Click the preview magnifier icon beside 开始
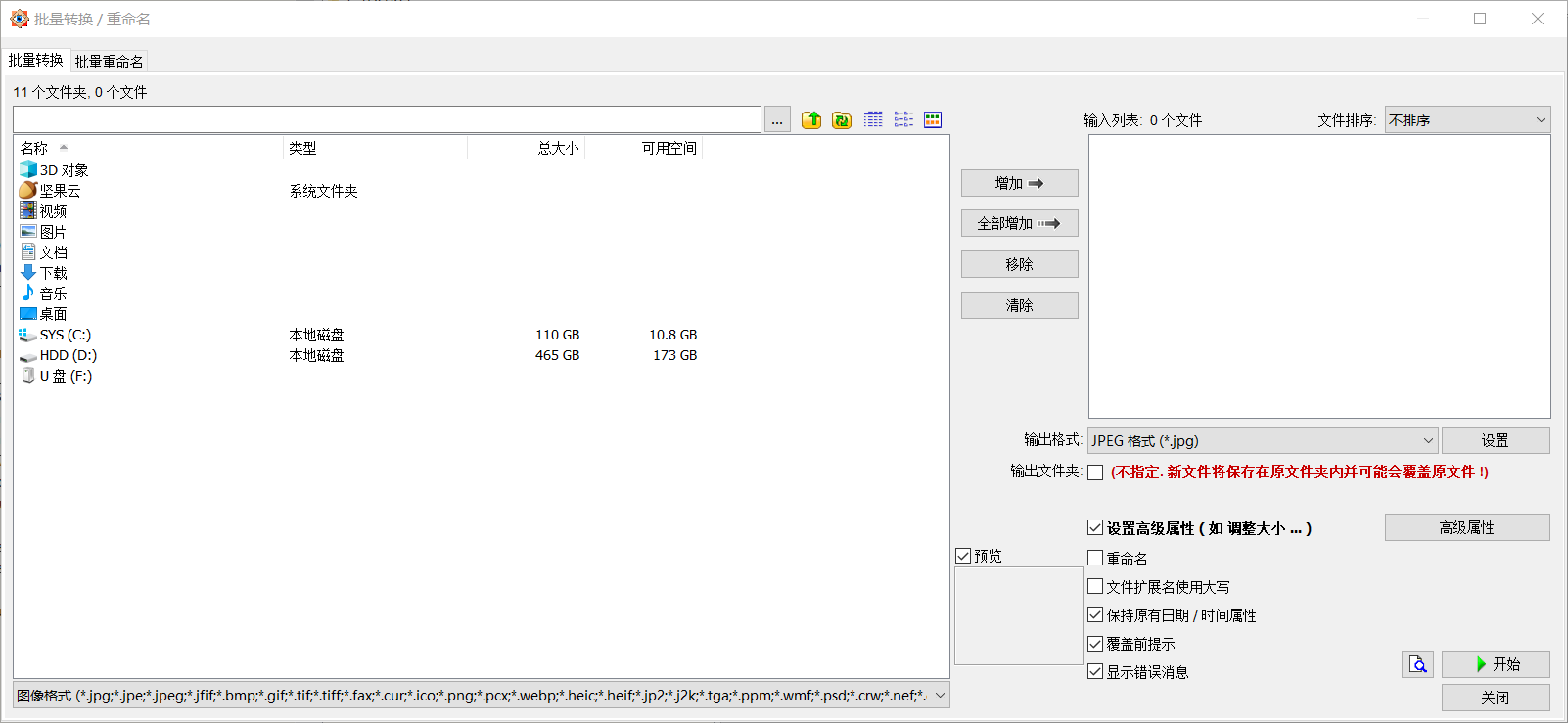 (1417, 664)
